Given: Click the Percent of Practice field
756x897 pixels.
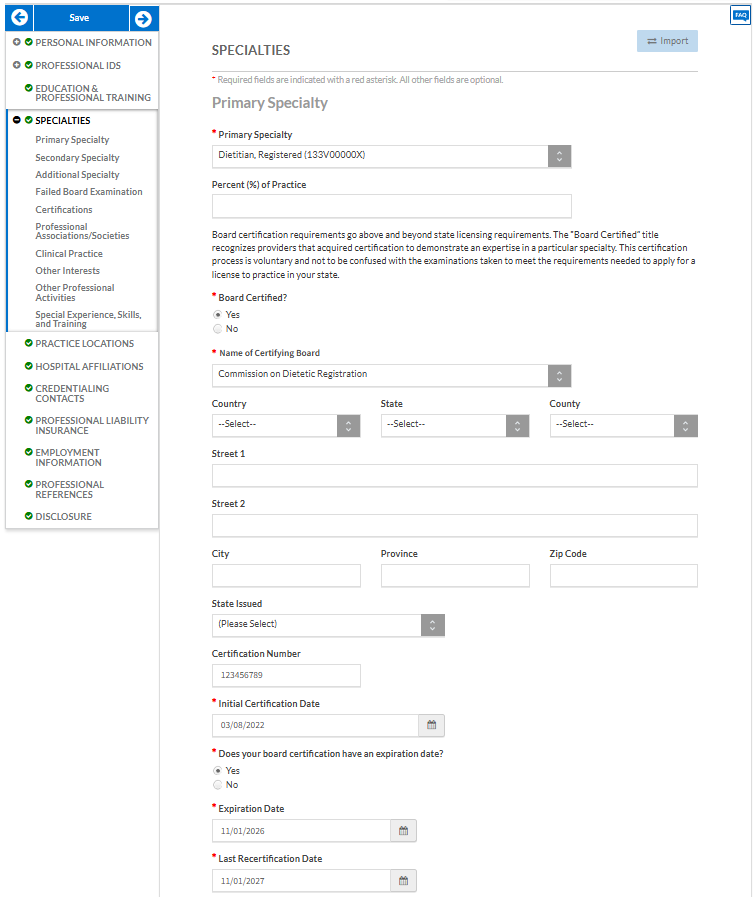Looking at the screenshot, I should click(391, 206).
